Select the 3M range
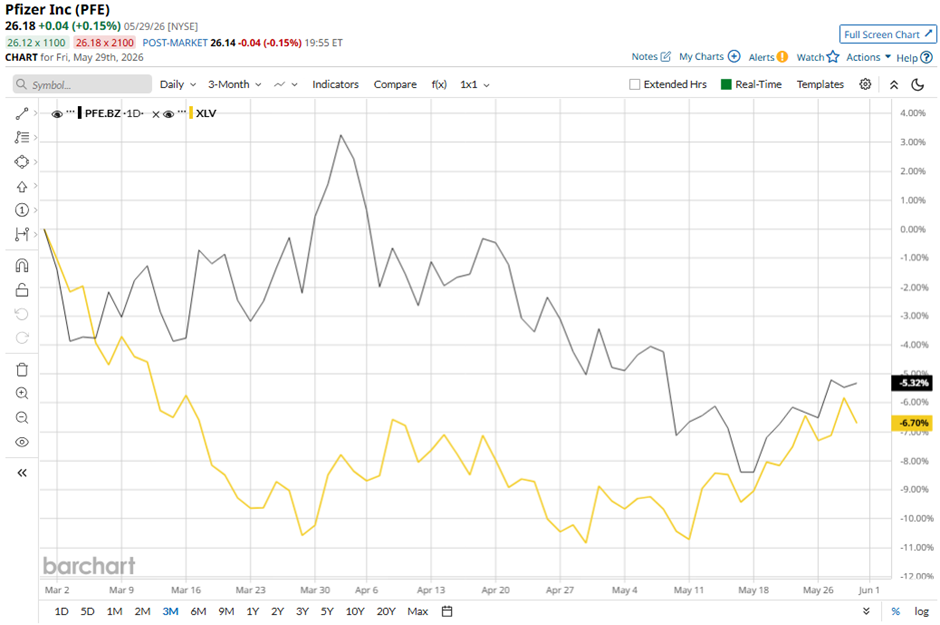 click(x=170, y=611)
